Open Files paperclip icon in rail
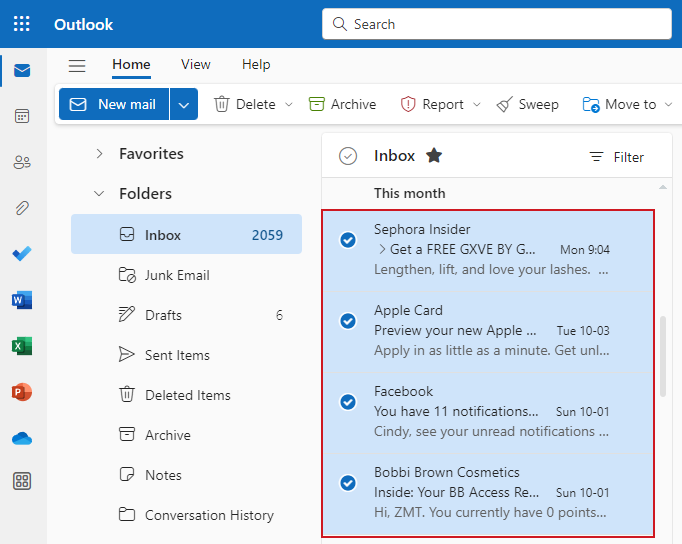 pos(22,208)
